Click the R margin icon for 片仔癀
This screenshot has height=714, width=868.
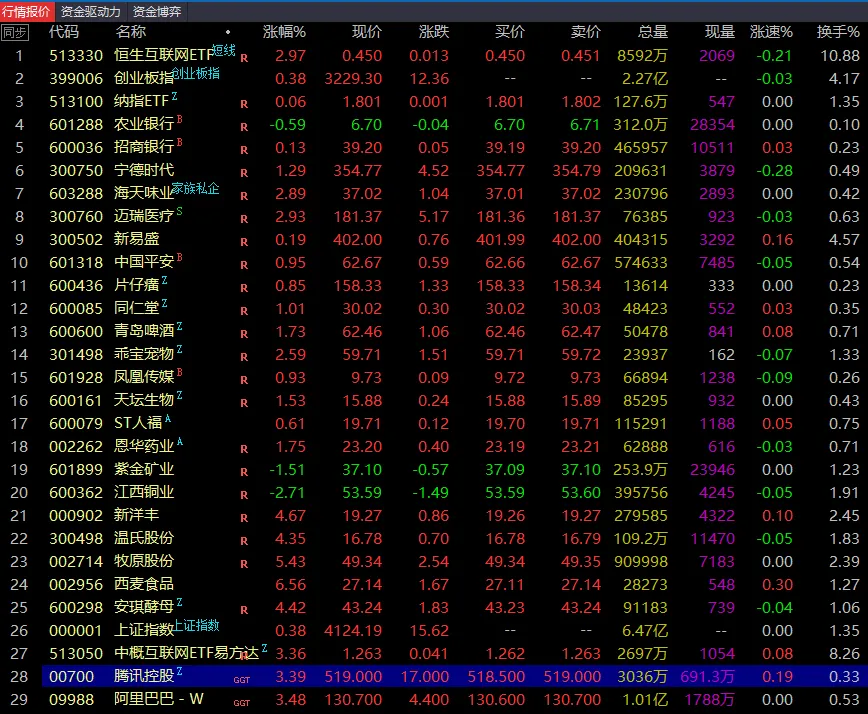click(244, 288)
